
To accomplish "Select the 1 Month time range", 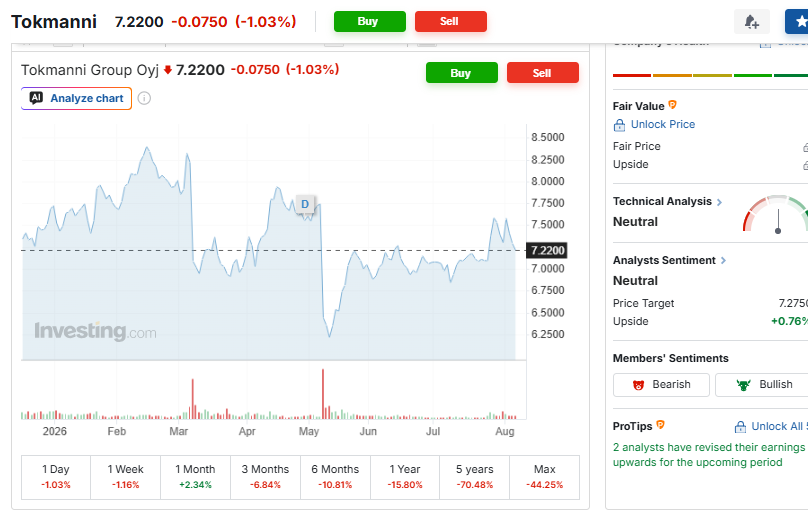I will (x=195, y=477).
